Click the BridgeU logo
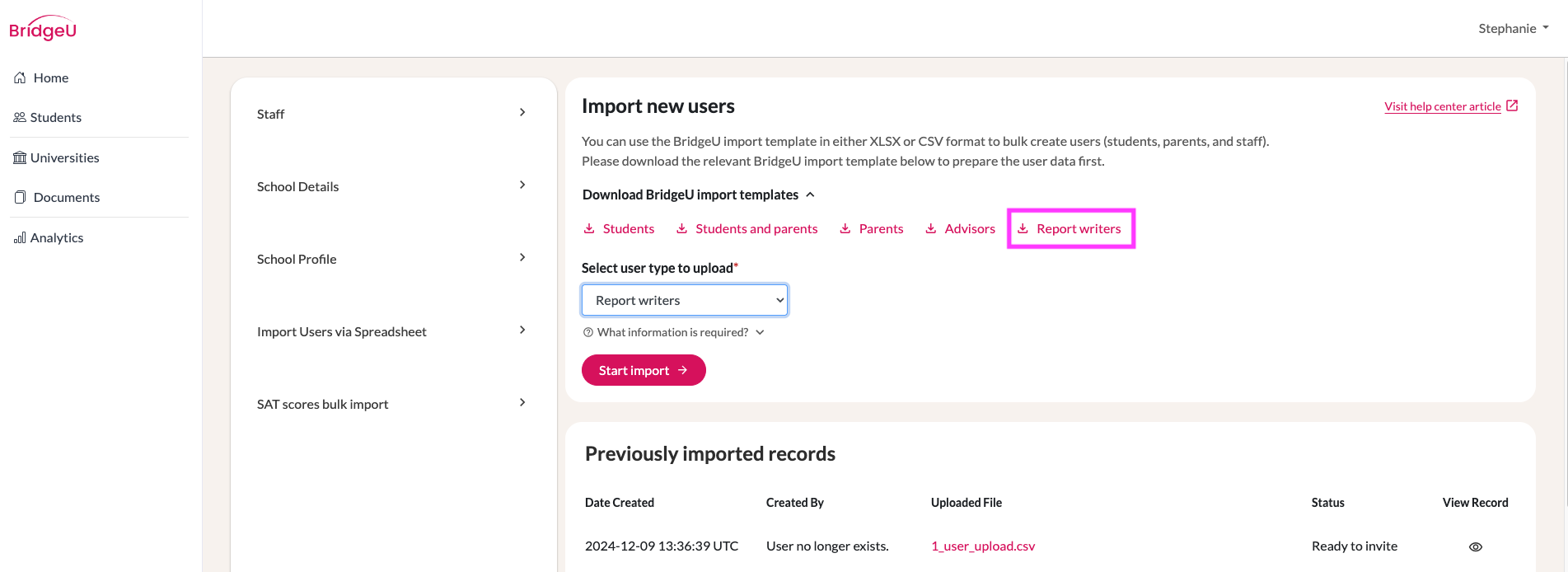This screenshot has height=572, width=1568. tap(43, 28)
